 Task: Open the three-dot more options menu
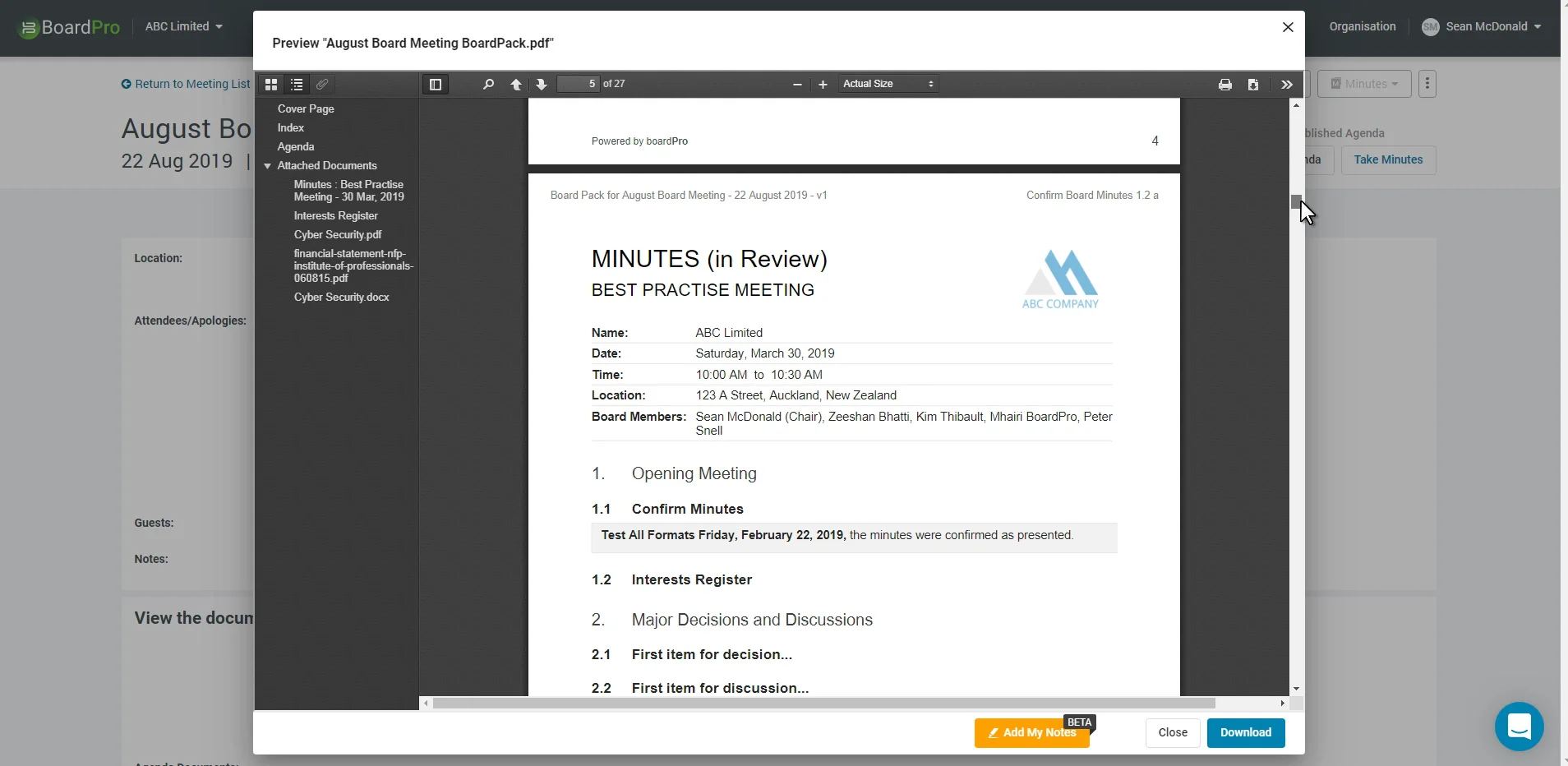point(1427,84)
